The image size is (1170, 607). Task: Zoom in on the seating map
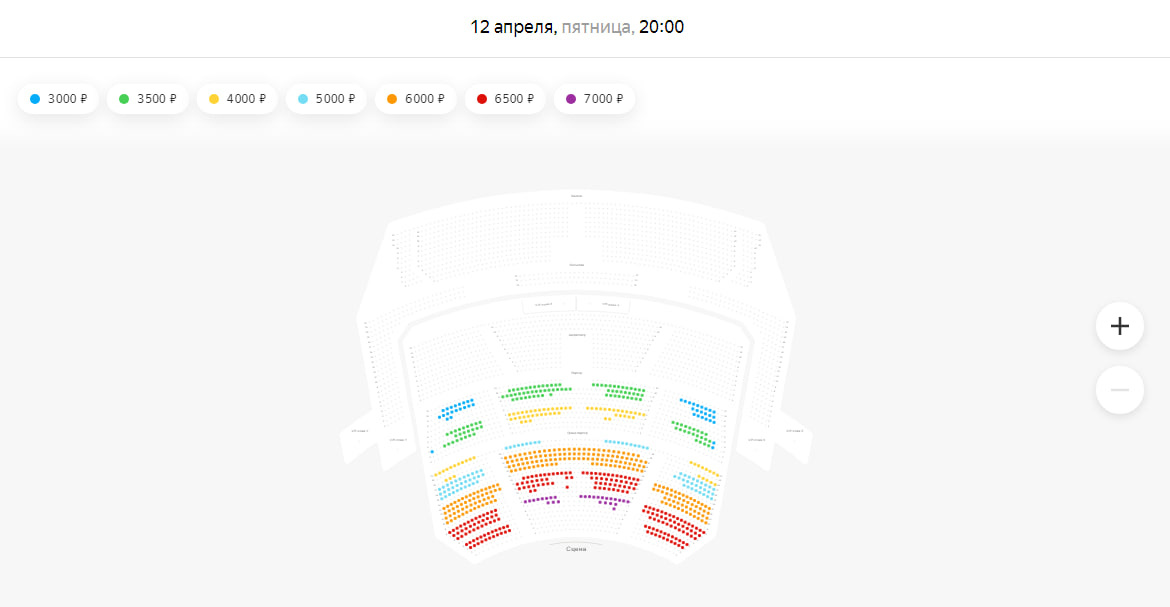pyautogui.click(x=1119, y=326)
